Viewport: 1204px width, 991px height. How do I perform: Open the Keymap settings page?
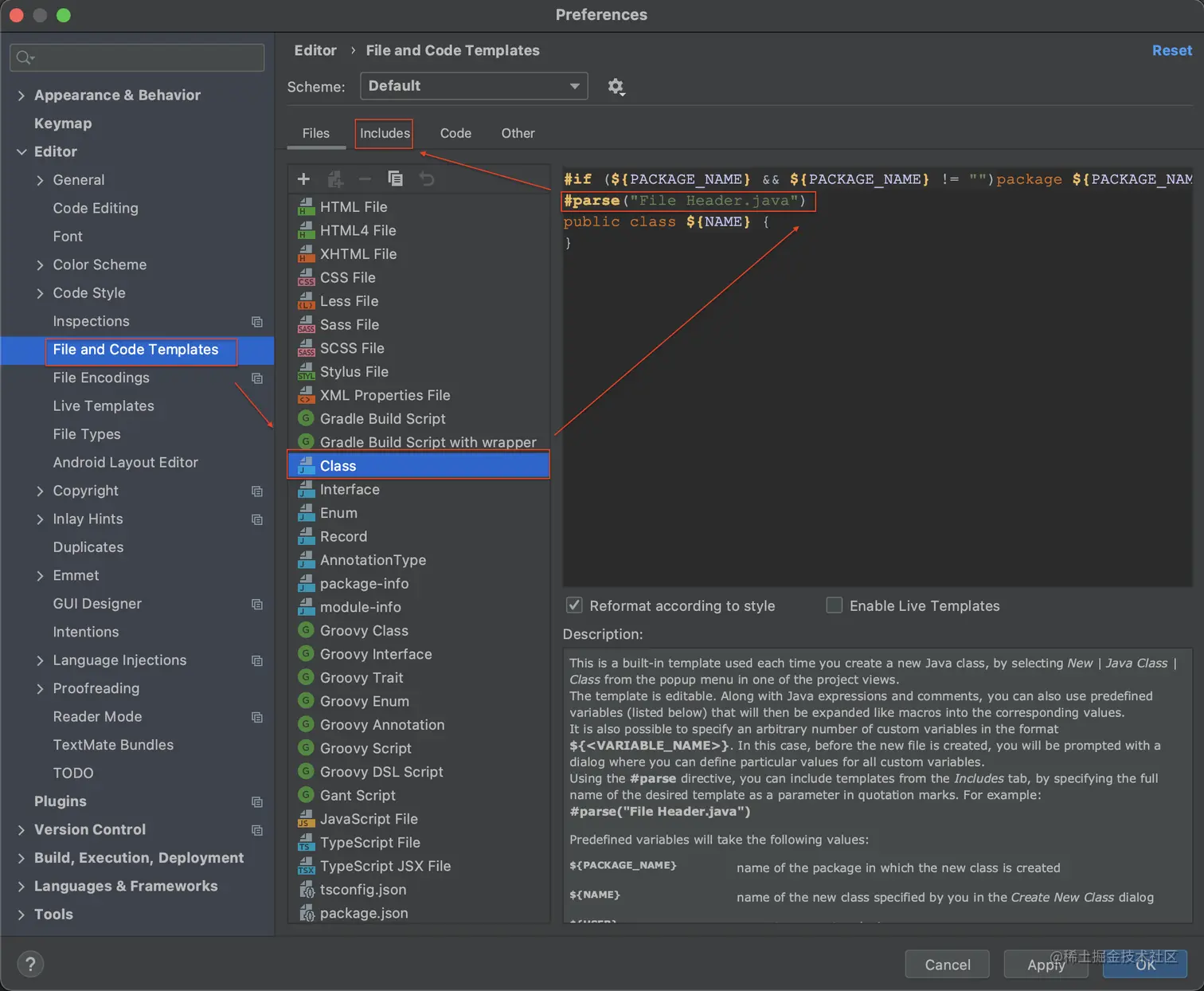pyautogui.click(x=63, y=123)
